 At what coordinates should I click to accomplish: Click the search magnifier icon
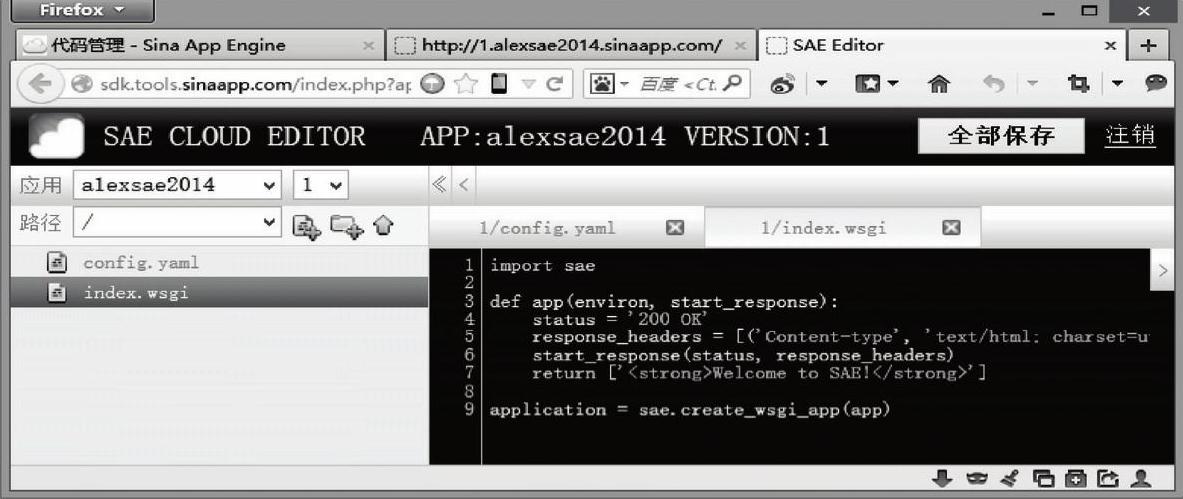coord(730,84)
